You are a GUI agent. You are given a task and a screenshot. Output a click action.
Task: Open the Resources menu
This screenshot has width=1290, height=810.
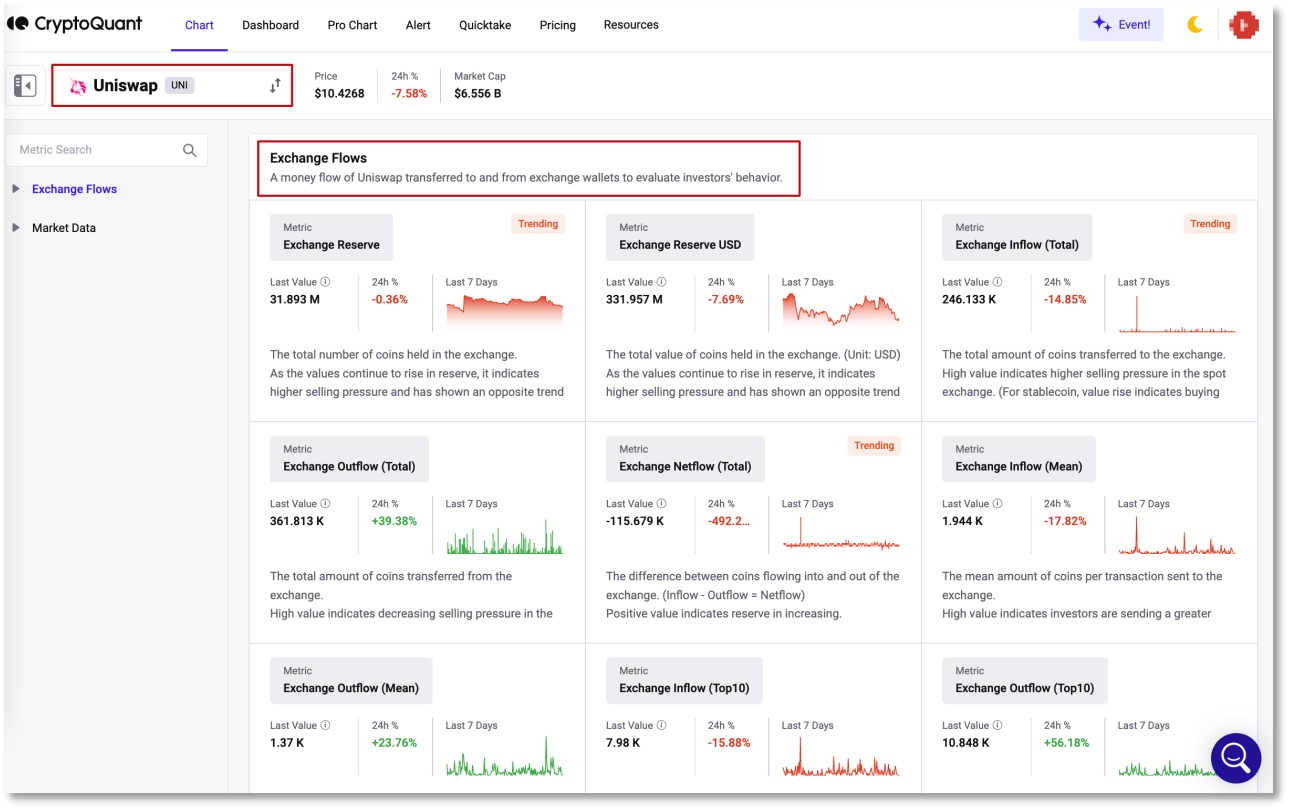[631, 25]
